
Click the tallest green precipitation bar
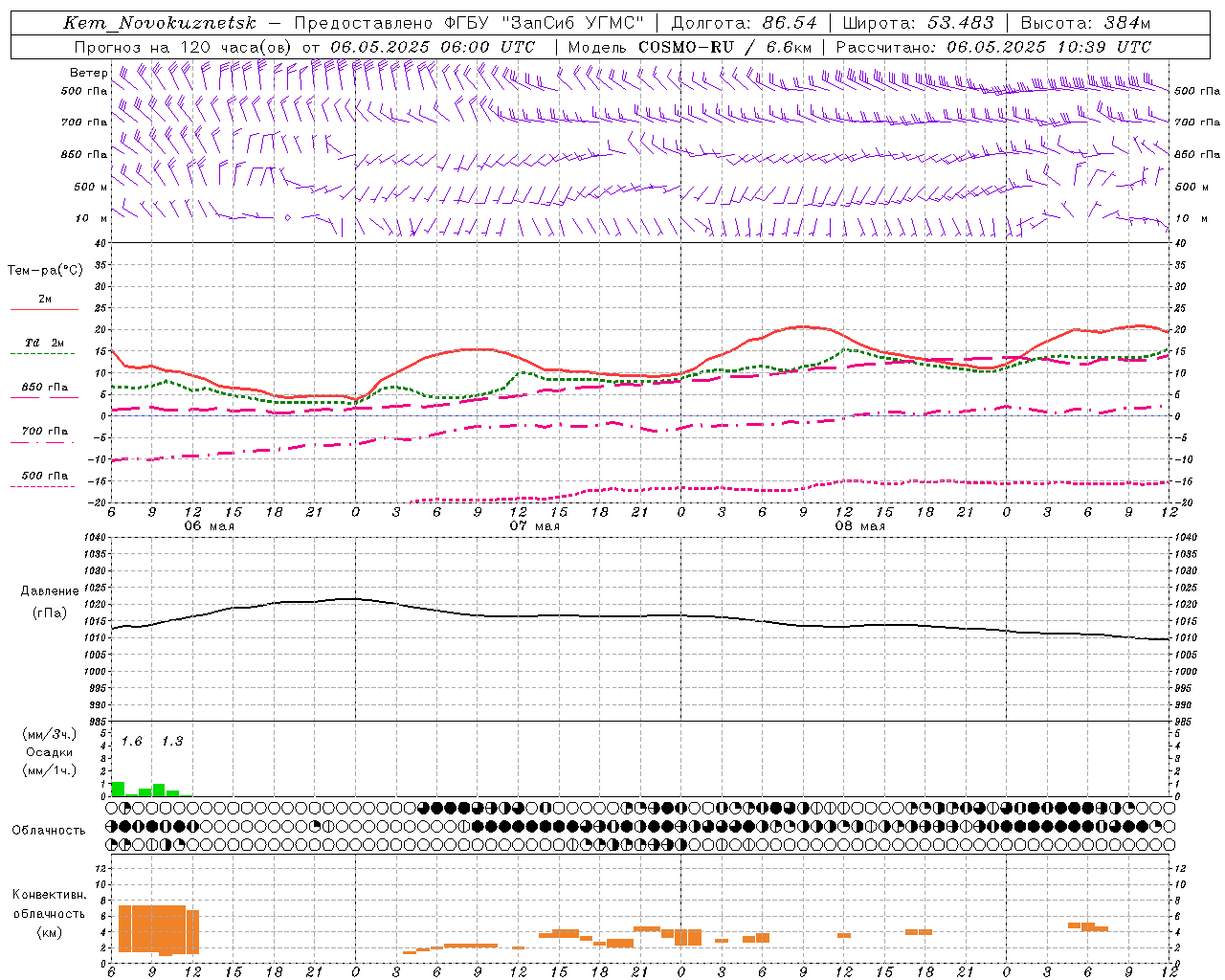tap(118, 789)
